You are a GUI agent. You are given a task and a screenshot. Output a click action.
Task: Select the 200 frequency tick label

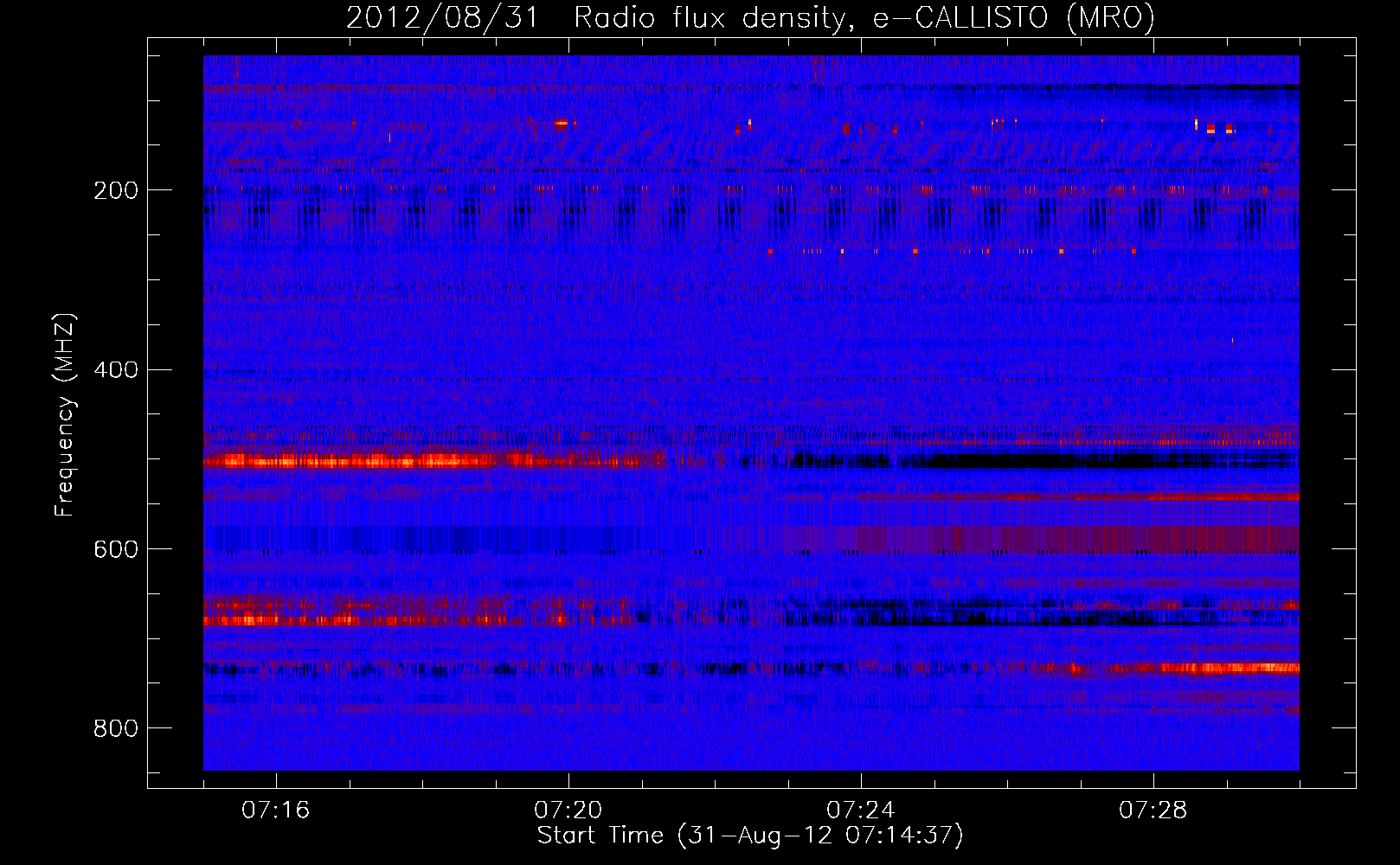(116, 190)
